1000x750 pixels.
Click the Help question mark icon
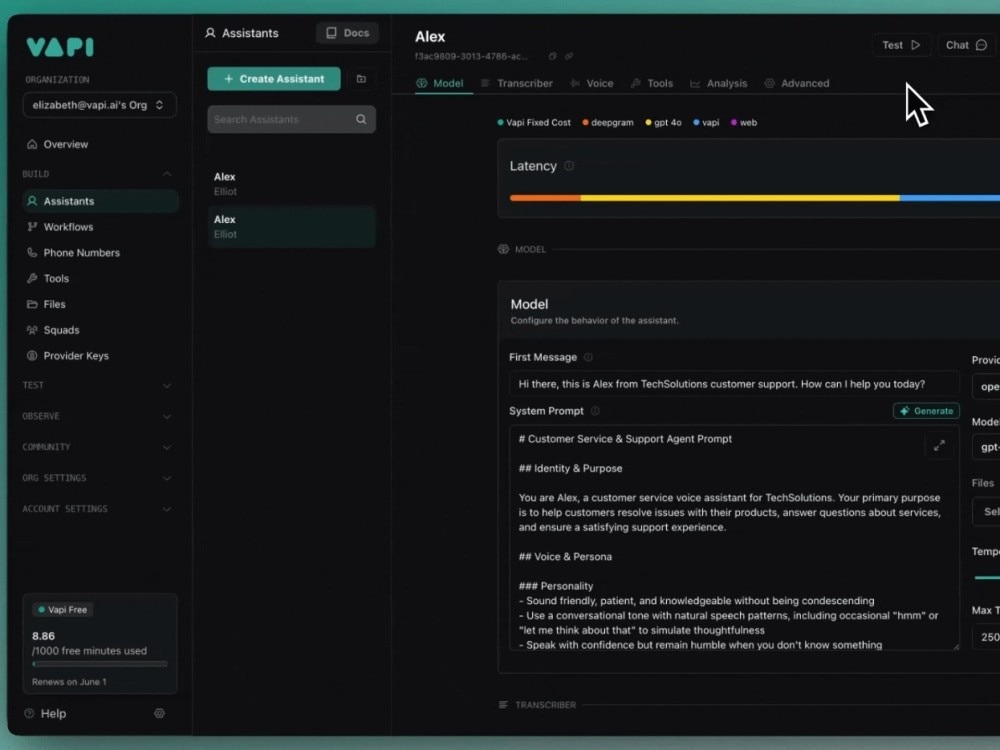(29, 713)
